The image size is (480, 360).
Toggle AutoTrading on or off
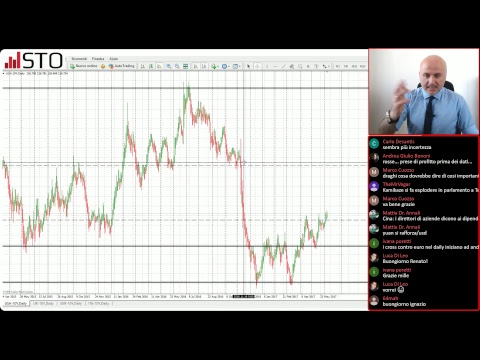(122, 66)
